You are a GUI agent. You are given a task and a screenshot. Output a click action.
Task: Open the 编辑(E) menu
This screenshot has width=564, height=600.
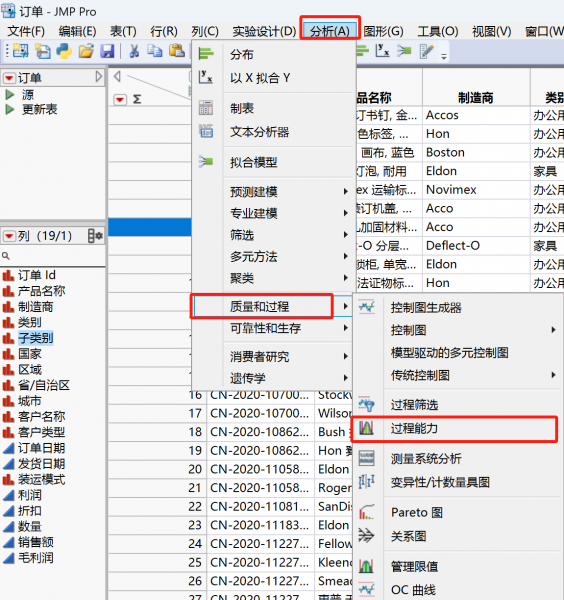tap(78, 31)
